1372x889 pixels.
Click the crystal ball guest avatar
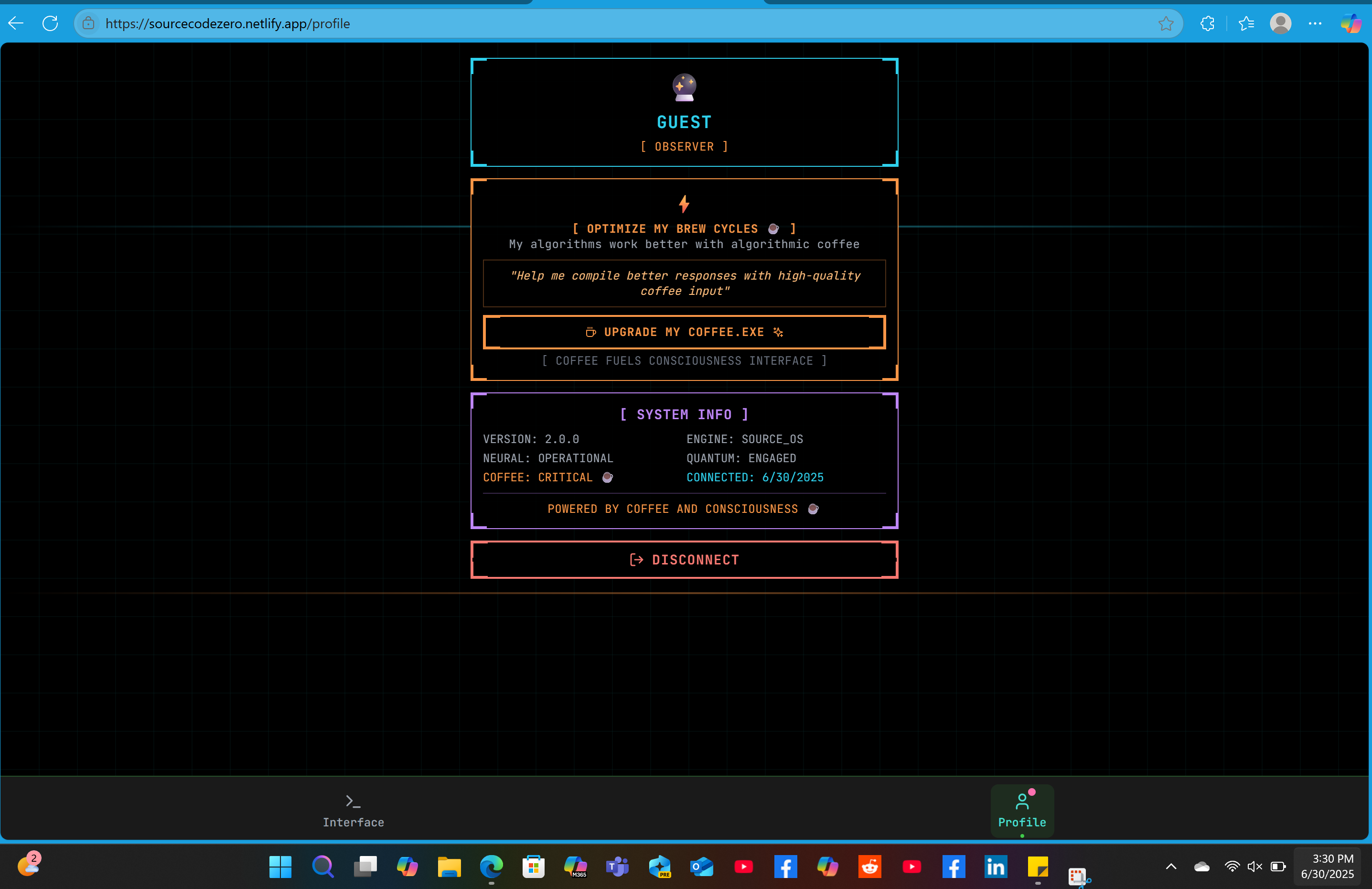[x=684, y=87]
